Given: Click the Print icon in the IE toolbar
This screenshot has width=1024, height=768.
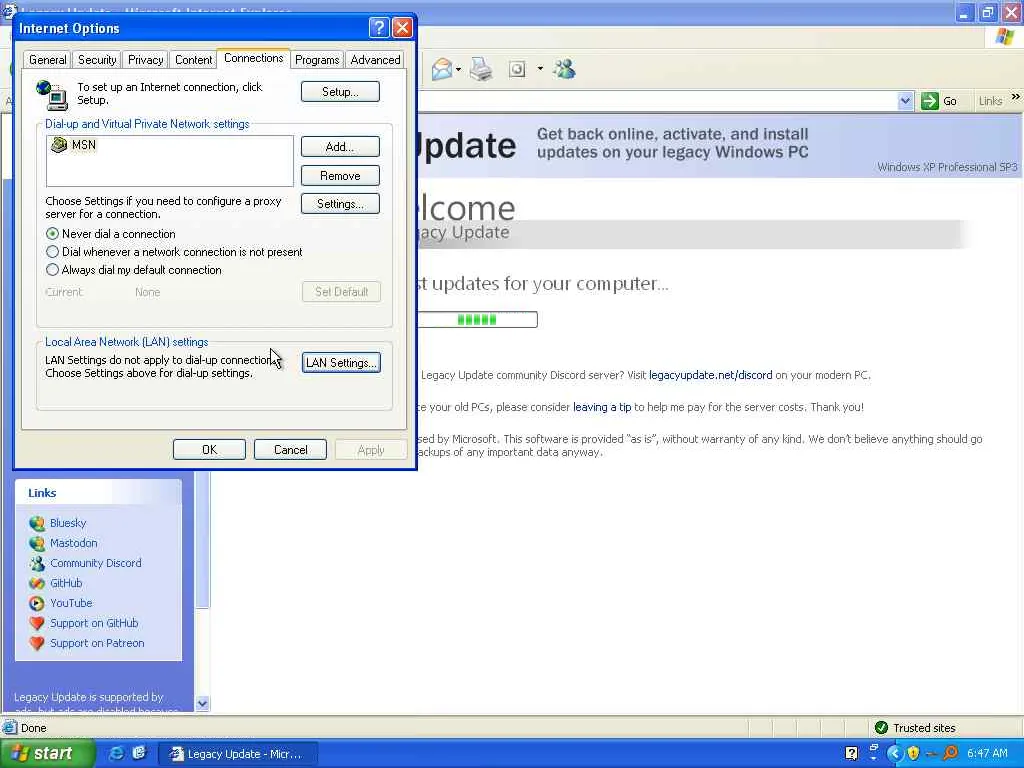Looking at the screenshot, I should pyautogui.click(x=481, y=69).
